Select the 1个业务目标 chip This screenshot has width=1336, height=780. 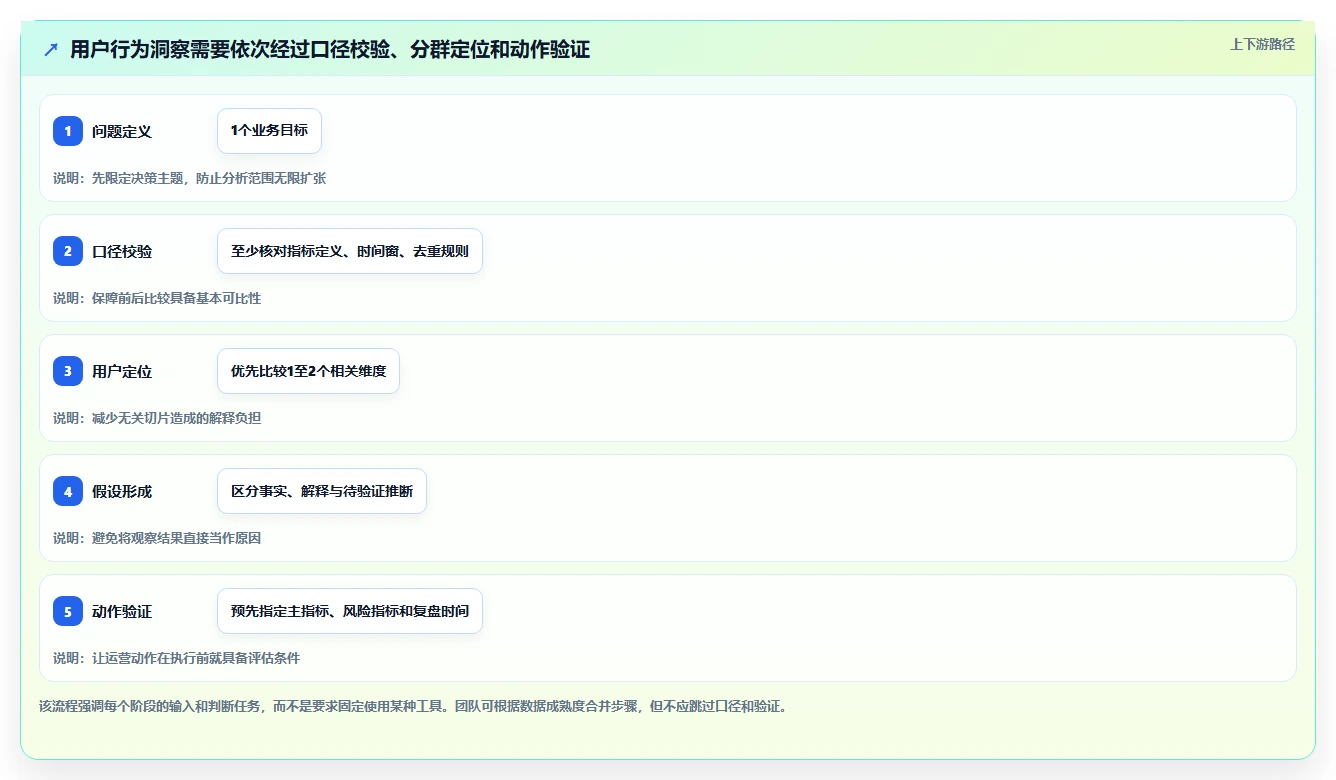269,131
